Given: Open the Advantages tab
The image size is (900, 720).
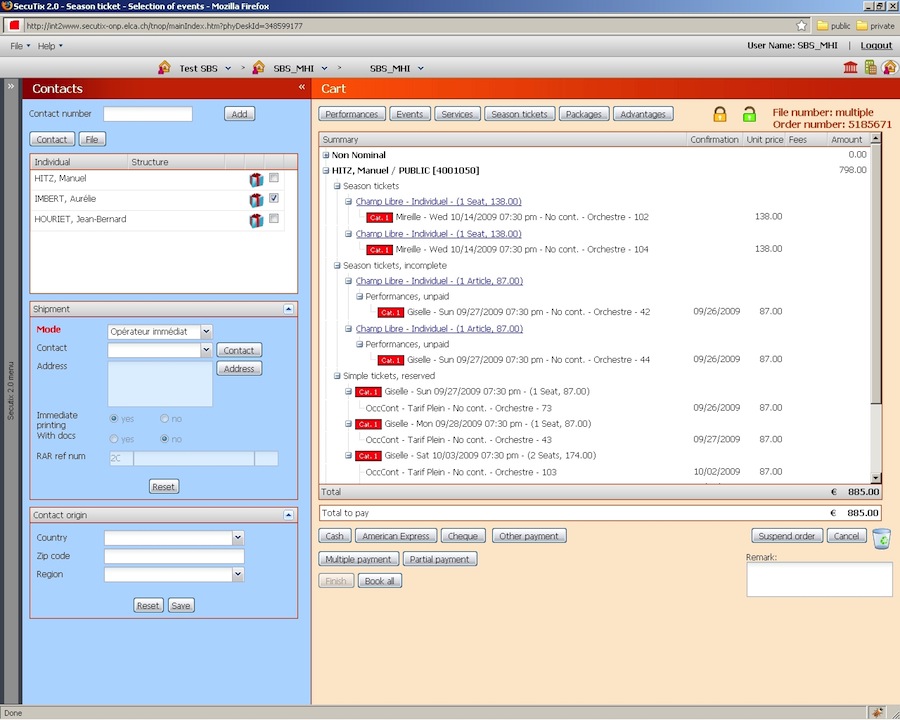Looking at the screenshot, I should coord(643,114).
